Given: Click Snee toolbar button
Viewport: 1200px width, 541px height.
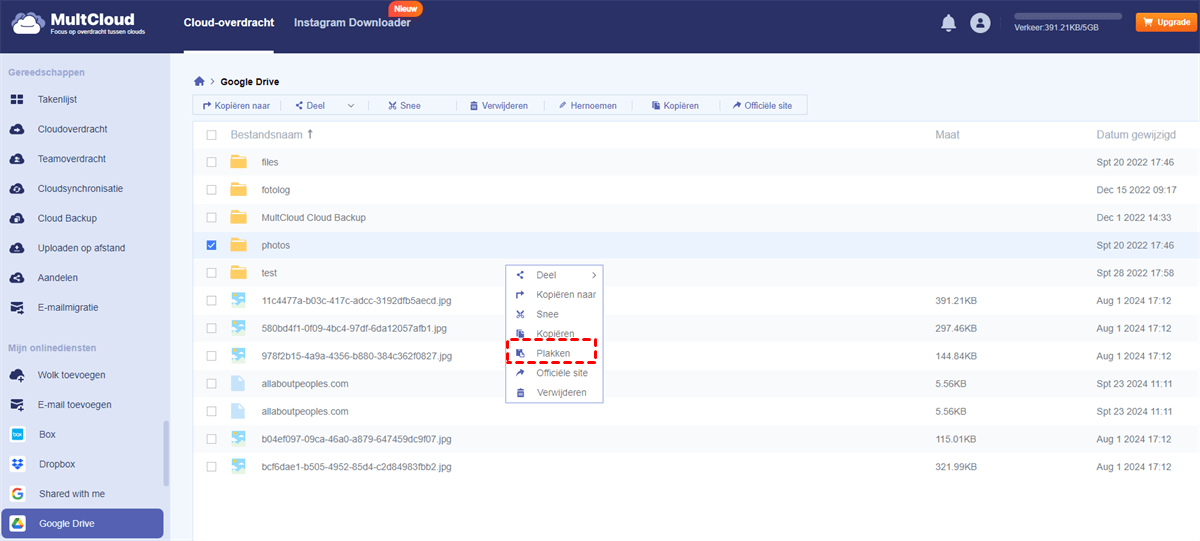Looking at the screenshot, I should click(404, 105).
